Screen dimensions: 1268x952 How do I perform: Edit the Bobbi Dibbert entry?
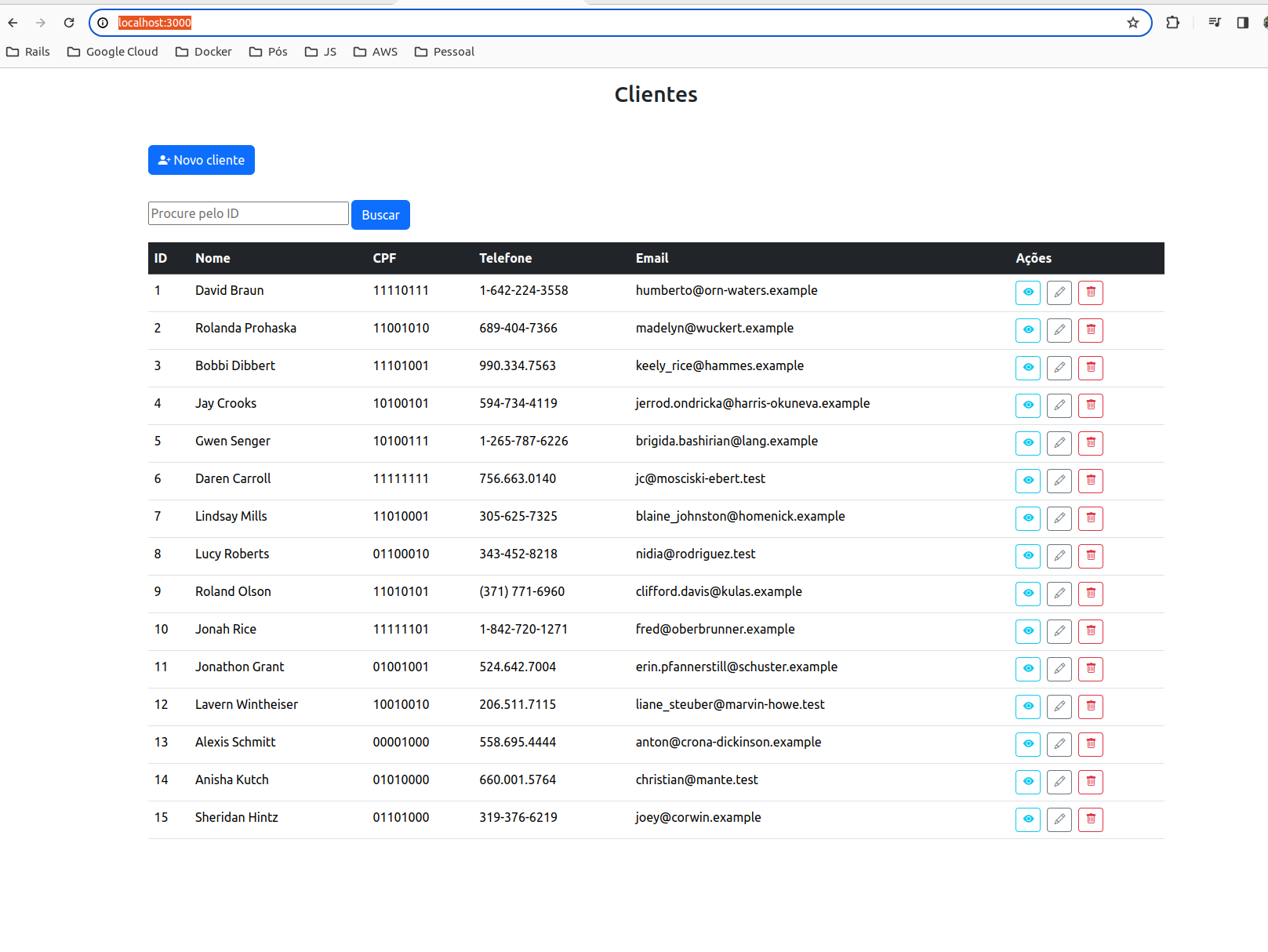point(1059,368)
